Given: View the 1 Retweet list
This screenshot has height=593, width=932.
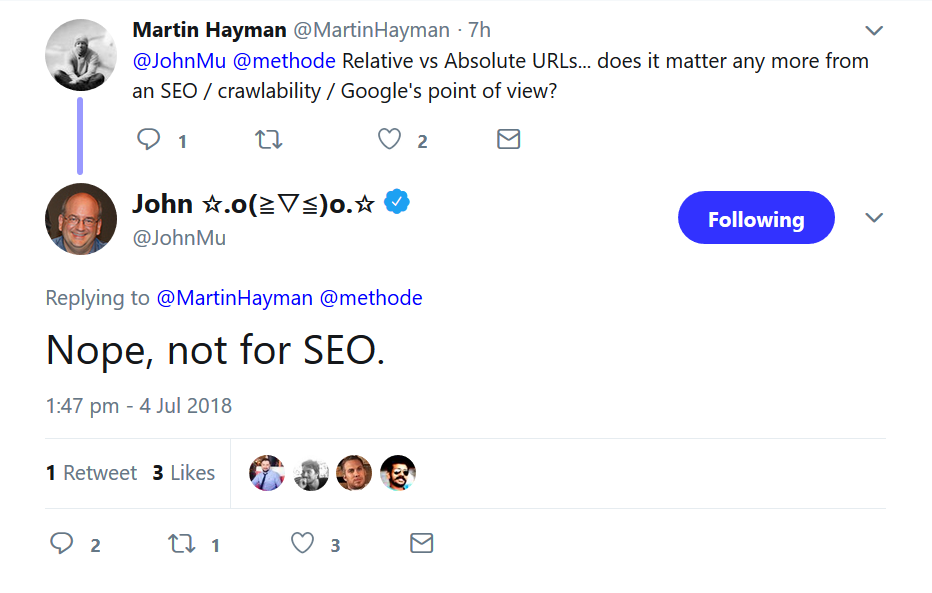Looking at the screenshot, I should tap(91, 472).
